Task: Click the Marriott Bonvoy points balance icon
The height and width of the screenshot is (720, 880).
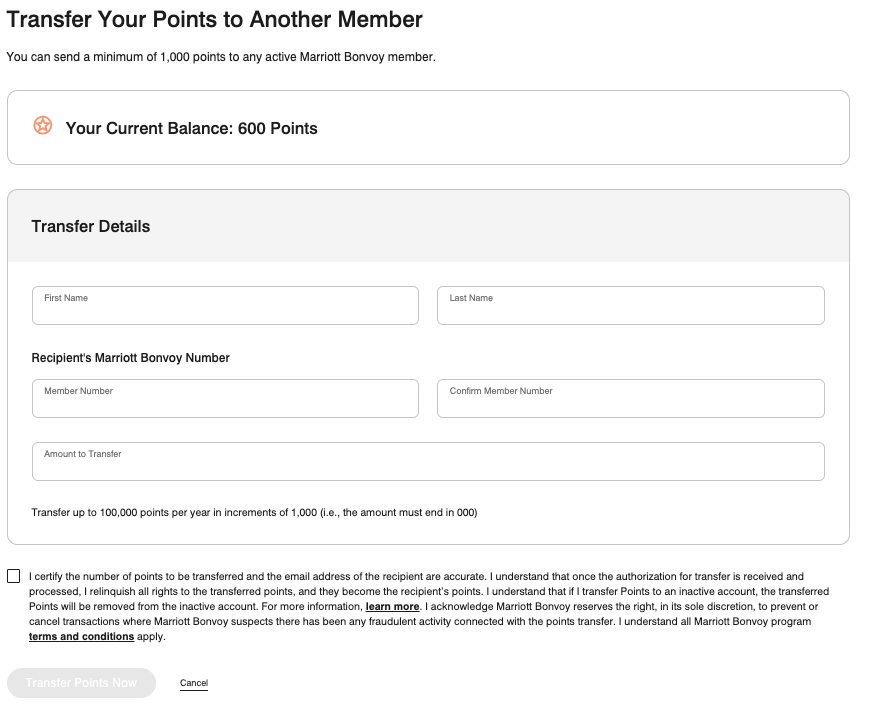Action: click(x=42, y=127)
